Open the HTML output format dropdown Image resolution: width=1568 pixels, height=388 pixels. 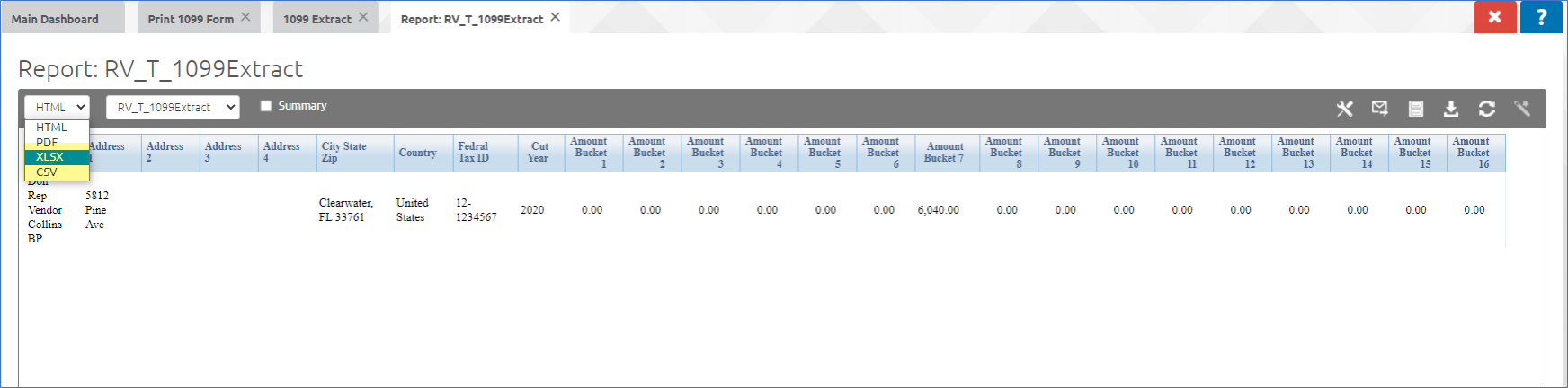point(57,107)
